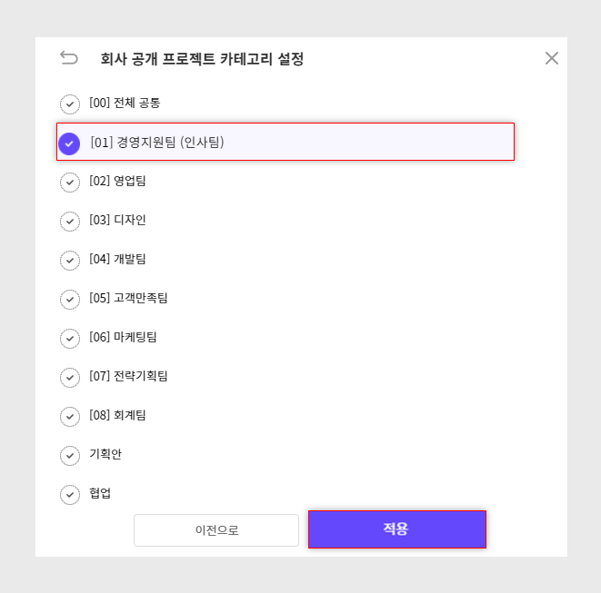The width and height of the screenshot is (601, 593).
Task: Pick the [06] 마케팅팀 category label
Action: coord(123,337)
